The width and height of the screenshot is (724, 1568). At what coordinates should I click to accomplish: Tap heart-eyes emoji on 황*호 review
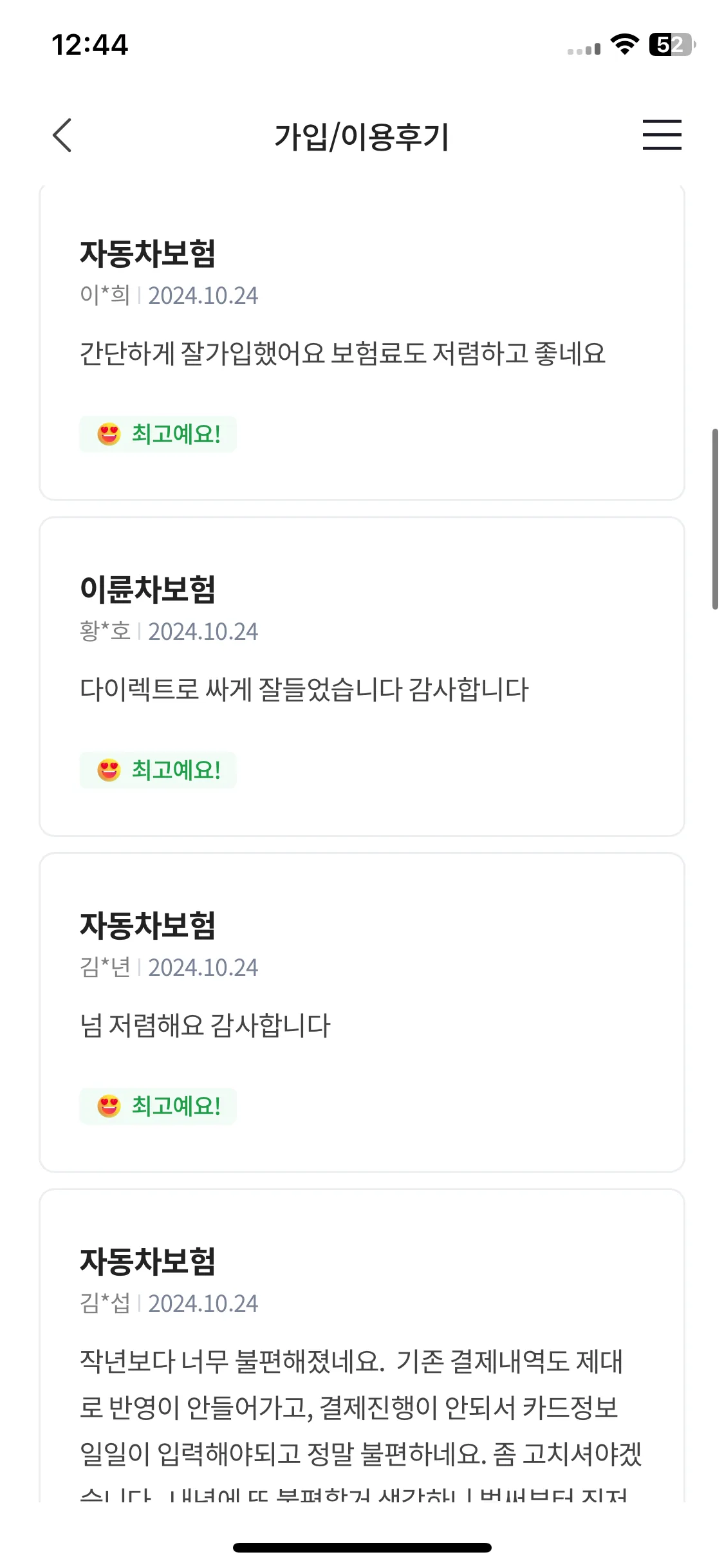(x=109, y=770)
